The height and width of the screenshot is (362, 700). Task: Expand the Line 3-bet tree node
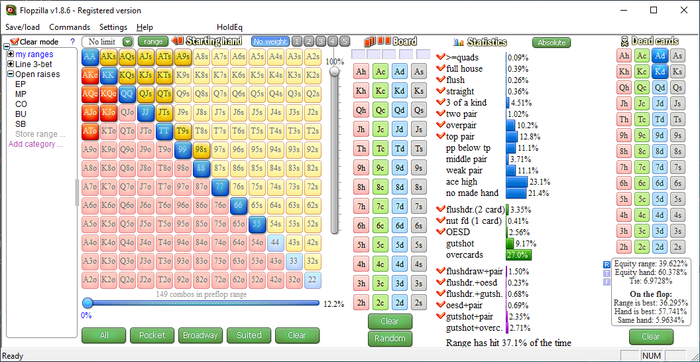(11, 64)
